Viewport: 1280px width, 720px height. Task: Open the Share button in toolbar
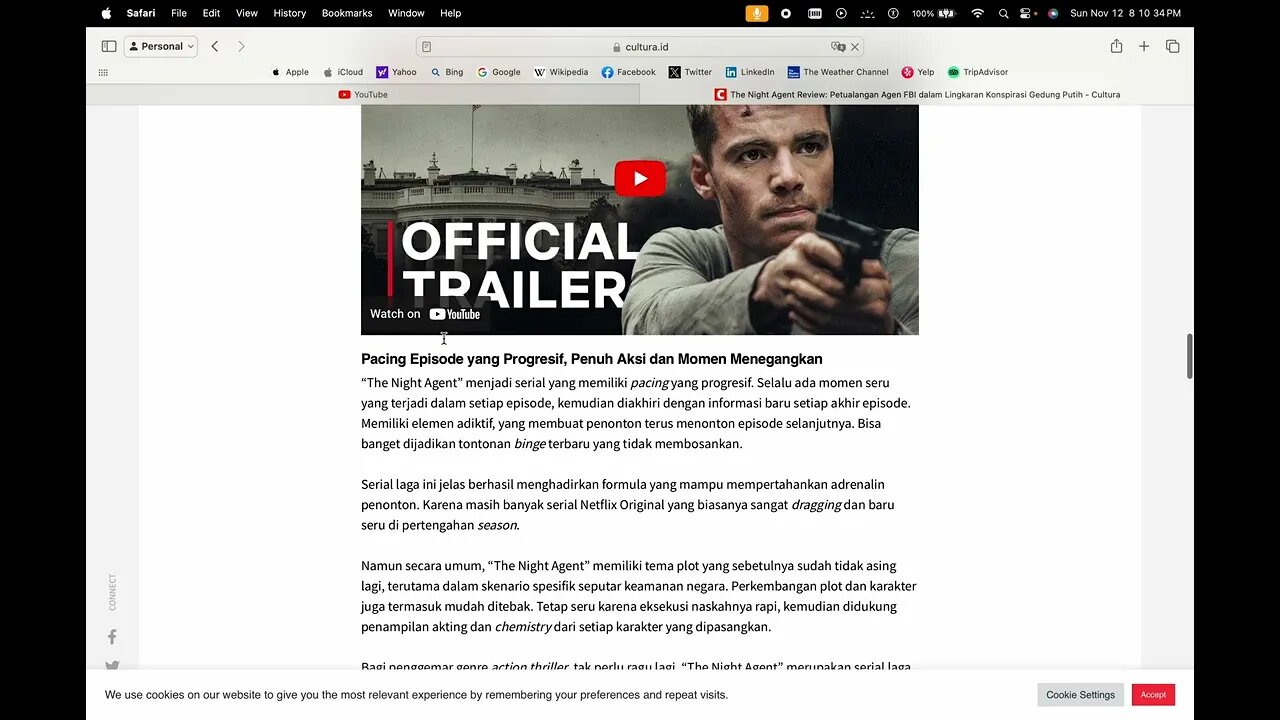(1116, 46)
